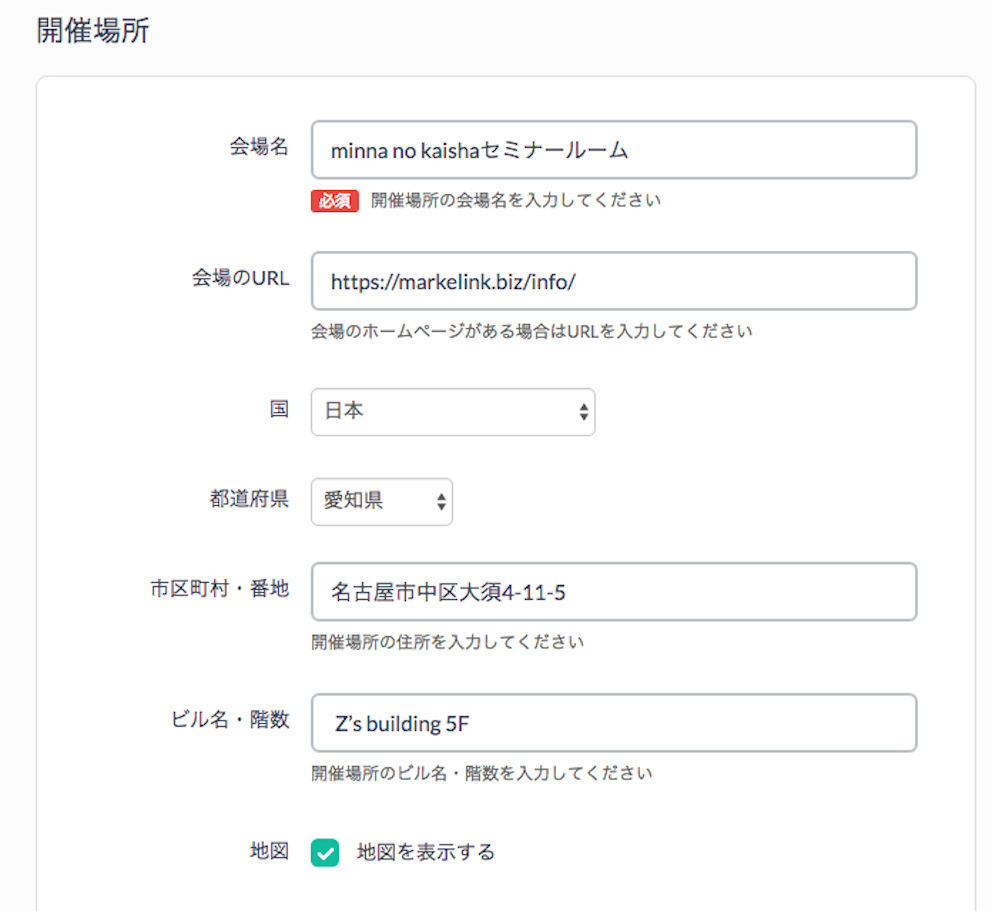Image resolution: width=992 pixels, height=911 pixels.
Task: Open the 国 dropdown showing 日本
Action: tap(453, 412)
